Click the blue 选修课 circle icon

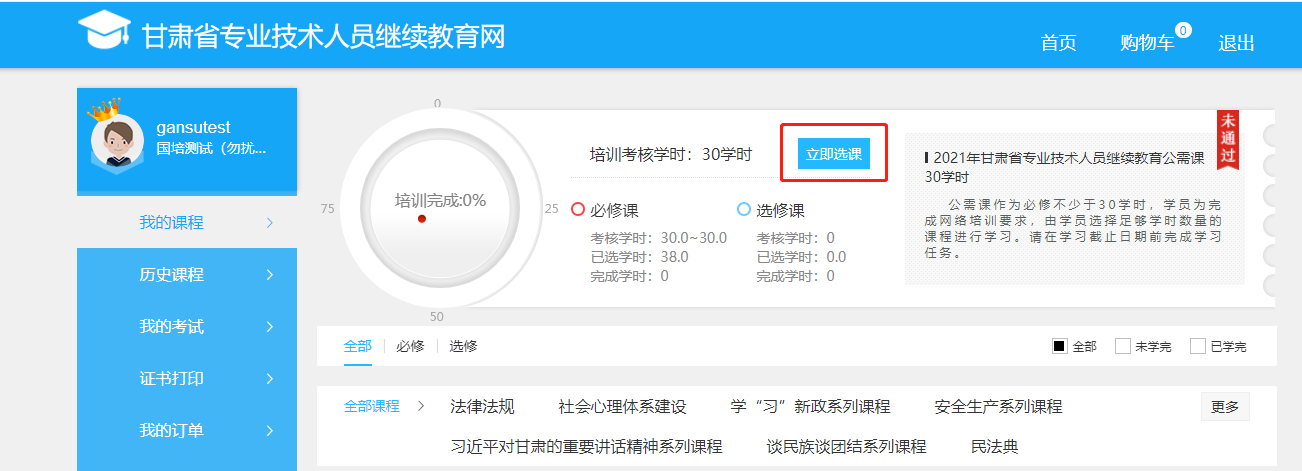pos(743,210)
